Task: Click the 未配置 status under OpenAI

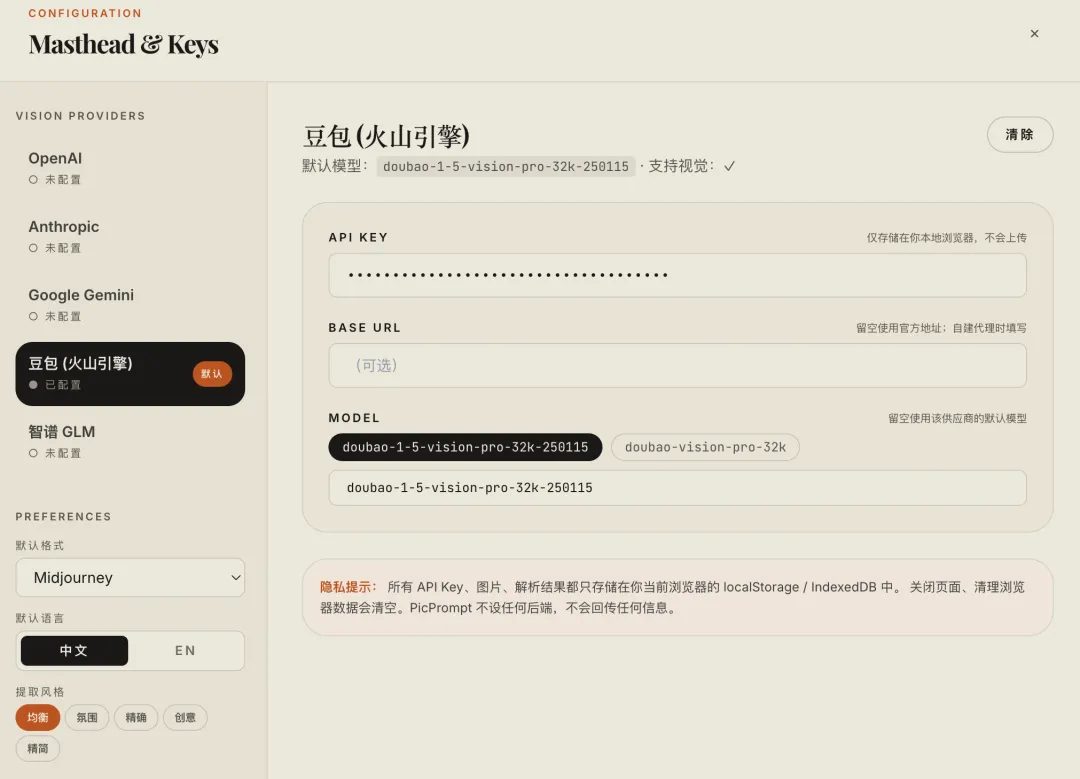Action: point(55,180)
